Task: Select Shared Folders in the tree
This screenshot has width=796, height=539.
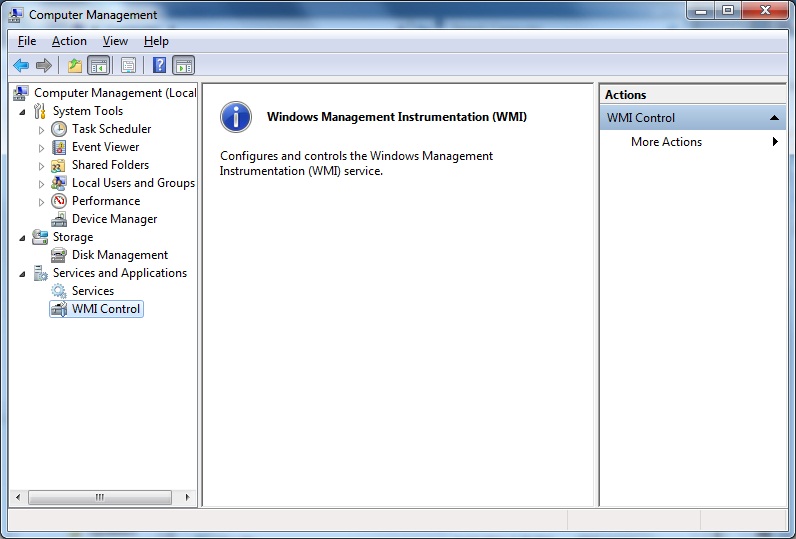Action: [110, 165]
